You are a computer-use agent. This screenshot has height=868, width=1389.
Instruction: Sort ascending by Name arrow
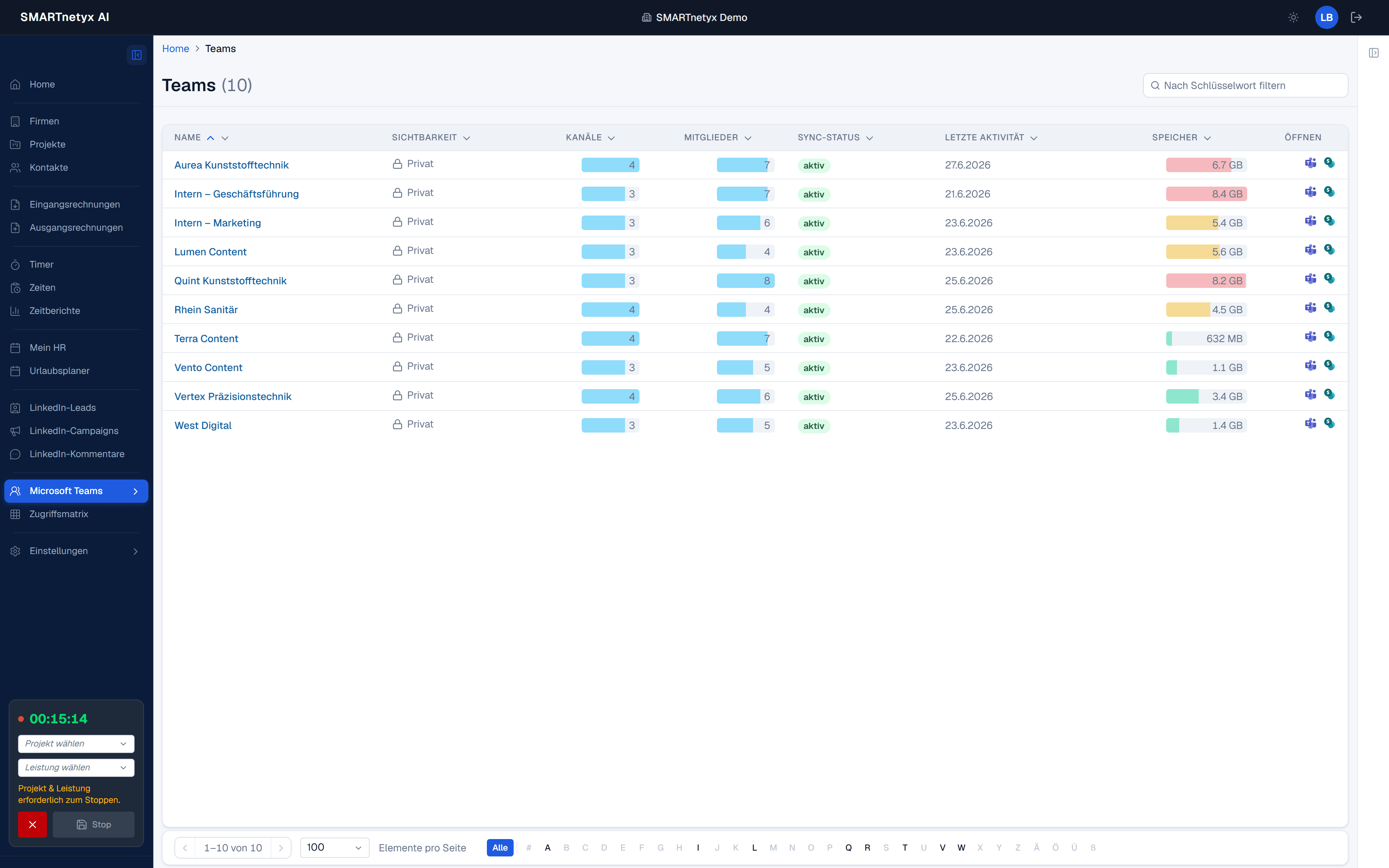[211, 138]
